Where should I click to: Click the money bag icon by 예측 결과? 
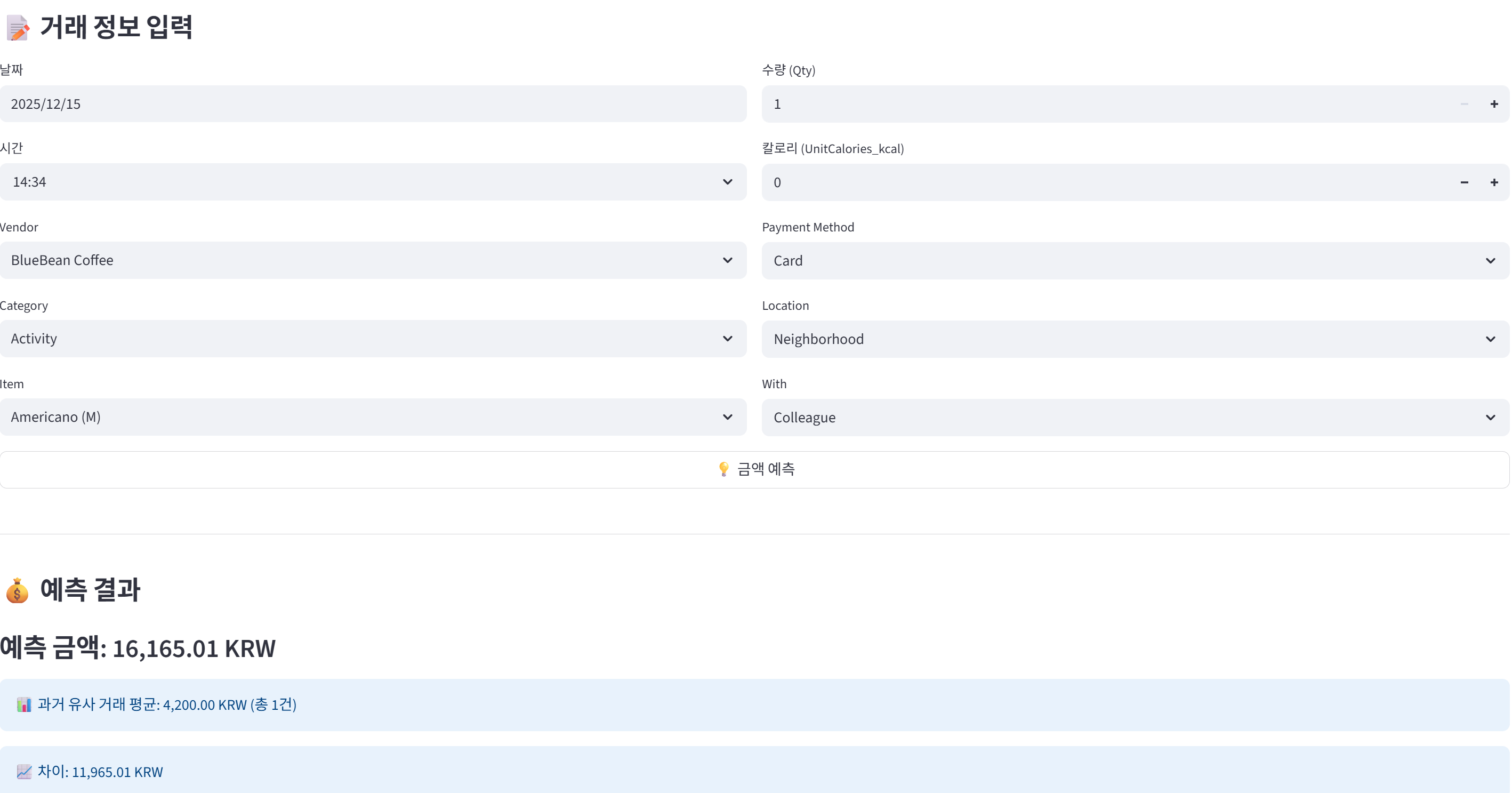click(x=18, y=590)
